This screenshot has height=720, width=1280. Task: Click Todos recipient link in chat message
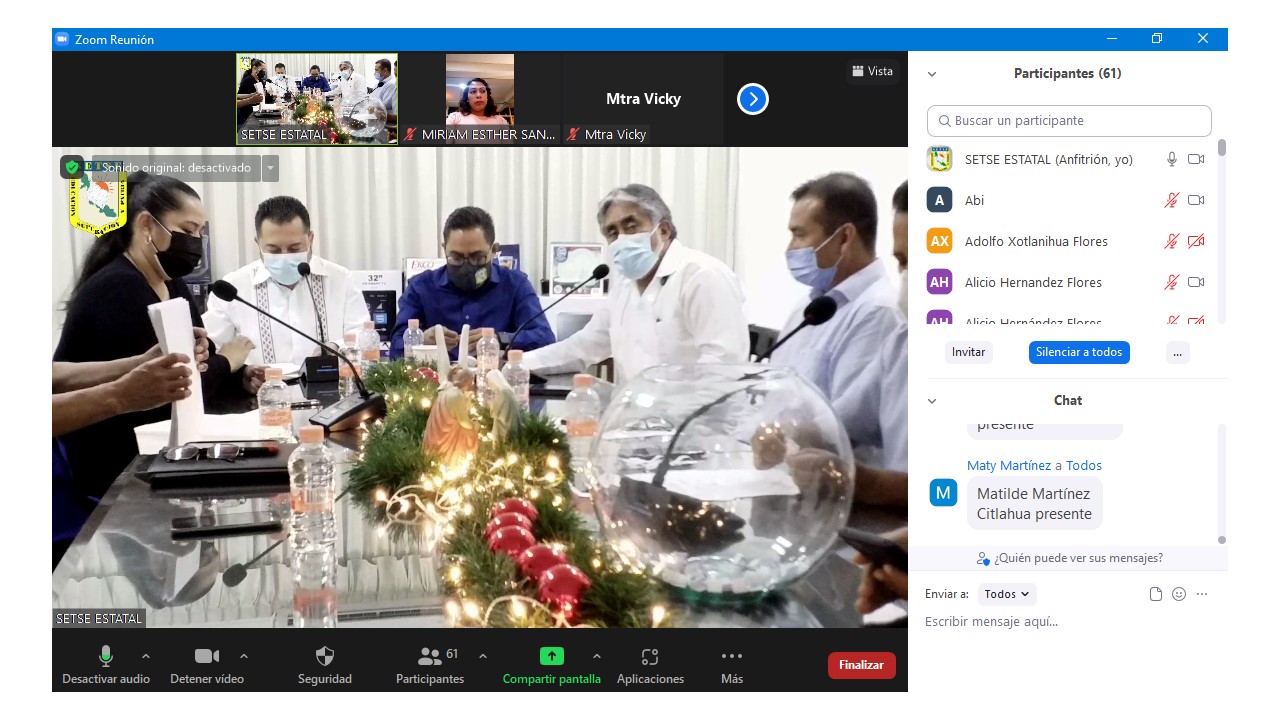tap(1084, 465)
